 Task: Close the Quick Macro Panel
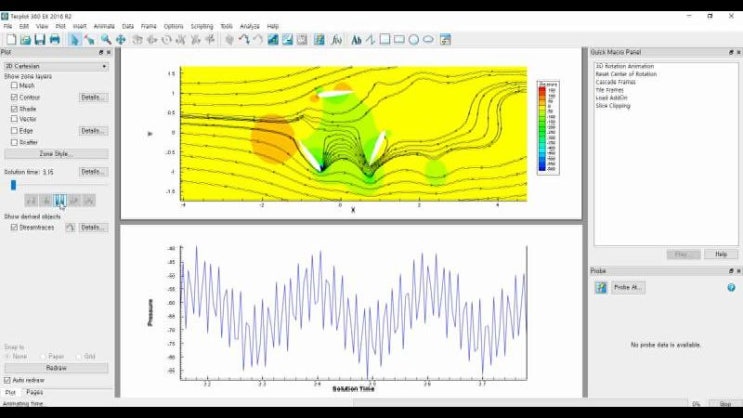click(x=738, y=52)
